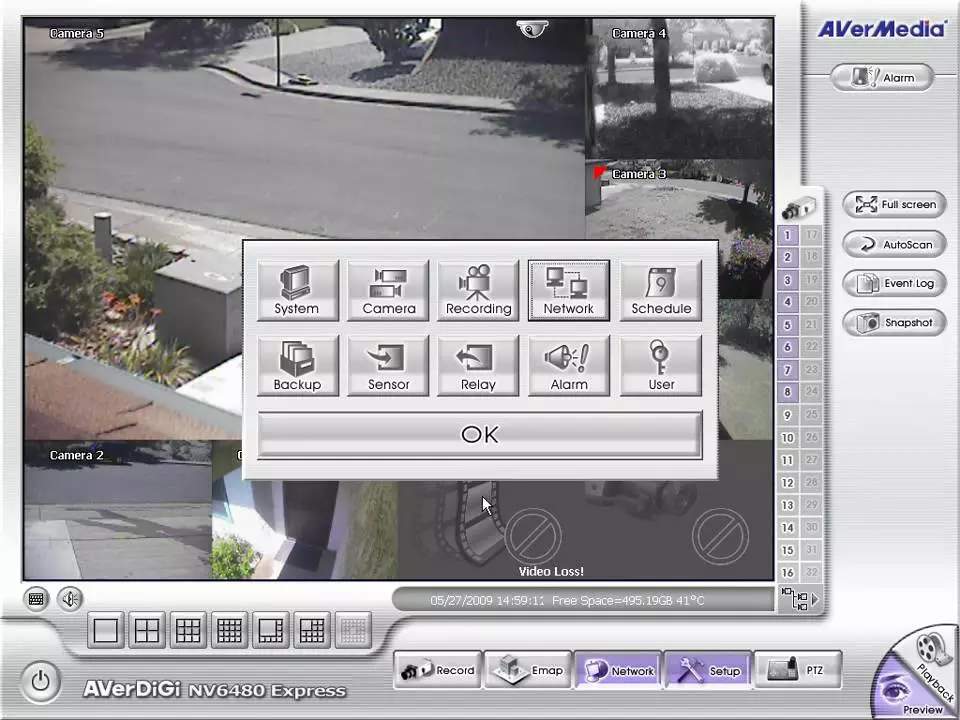Open the Schedule settings icon
This screenshot has width=960, height=720.
pos(660,291)
